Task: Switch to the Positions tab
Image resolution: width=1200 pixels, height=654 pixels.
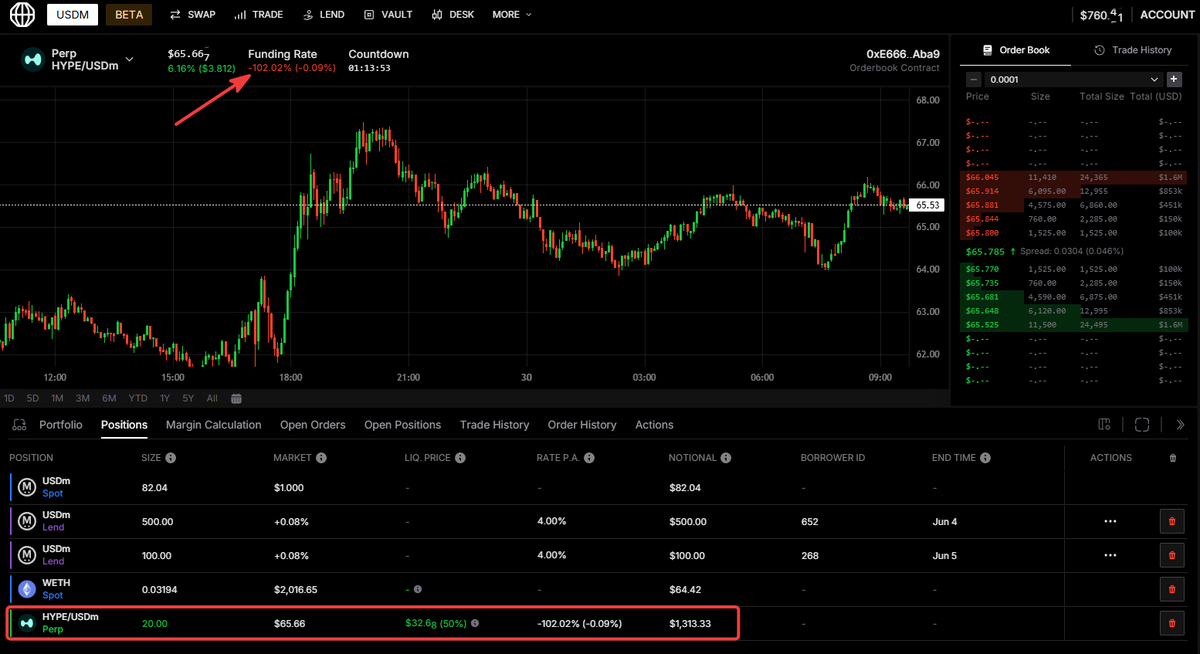Action: [x=124, y=425]
